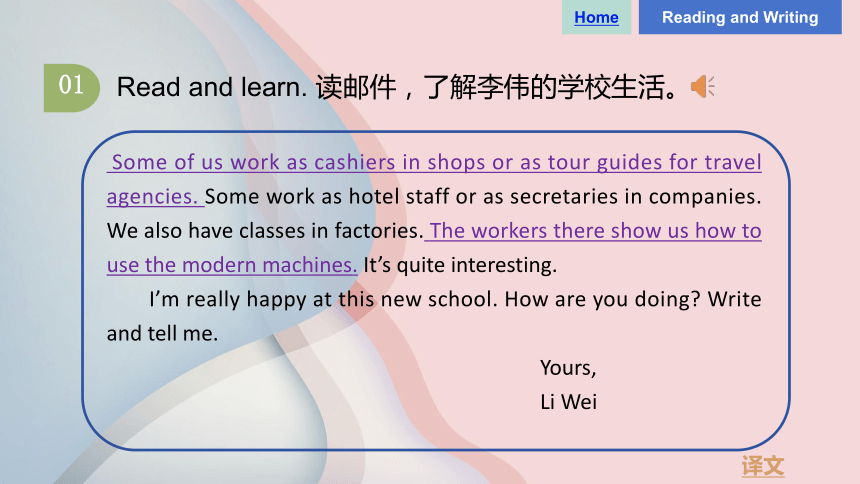Click 'We also have classes in factories.'
The width and height of the screenshot is (860, 484).
pyautogui.click(x=265, y=231)
